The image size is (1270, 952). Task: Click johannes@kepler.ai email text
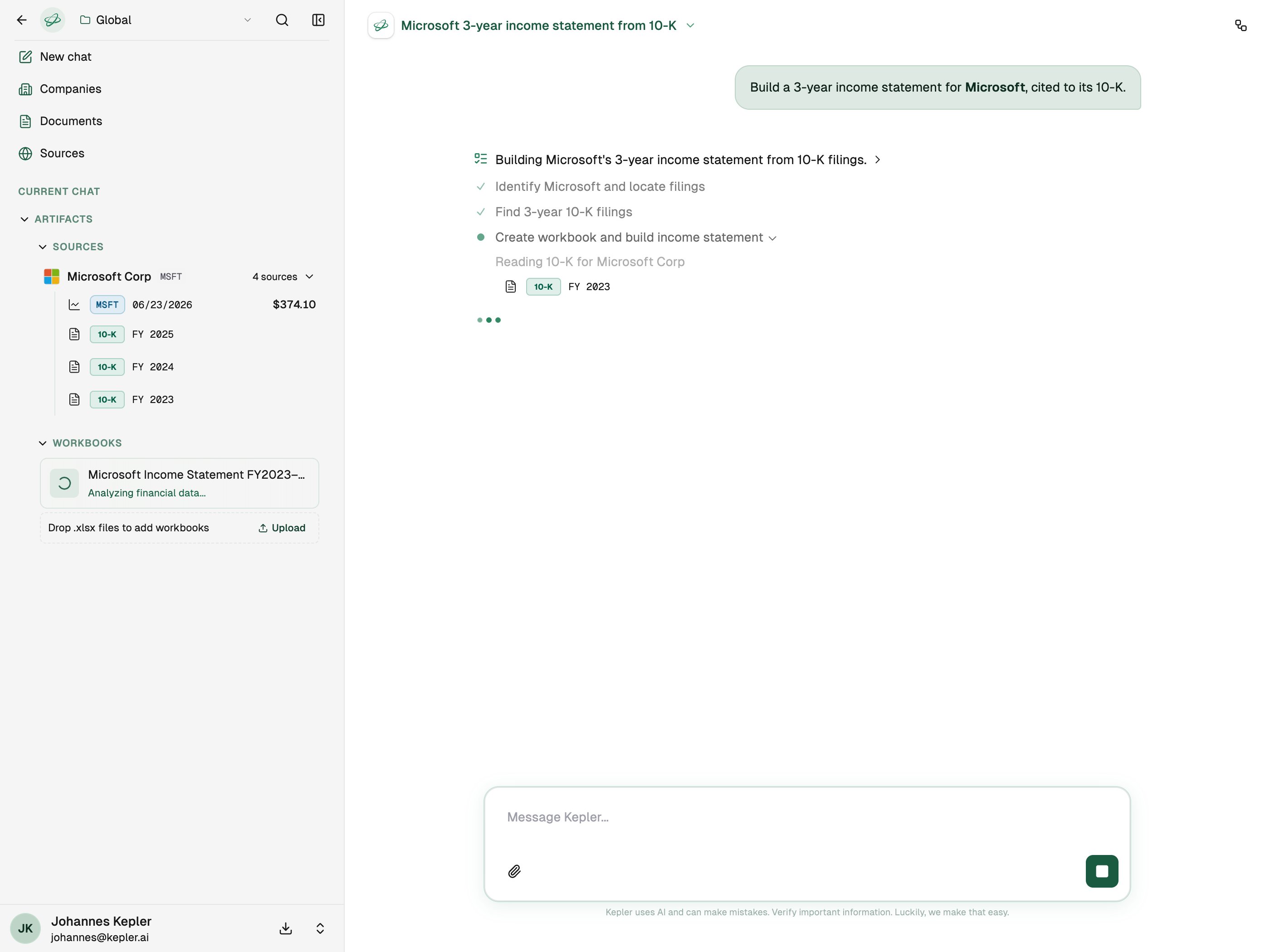(x=99, y=937)
